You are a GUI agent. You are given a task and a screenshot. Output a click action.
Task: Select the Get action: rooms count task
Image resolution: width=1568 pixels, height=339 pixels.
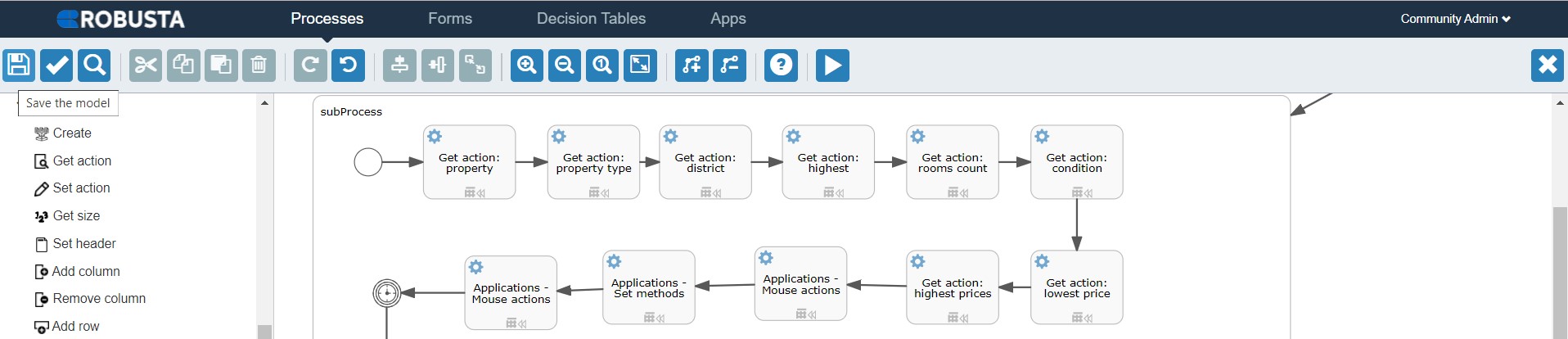[x=953, y=162]
